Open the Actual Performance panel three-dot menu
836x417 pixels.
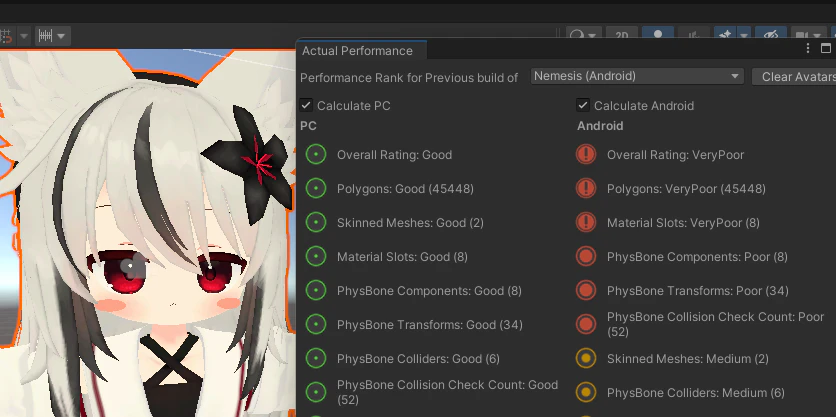click(808, 49)
